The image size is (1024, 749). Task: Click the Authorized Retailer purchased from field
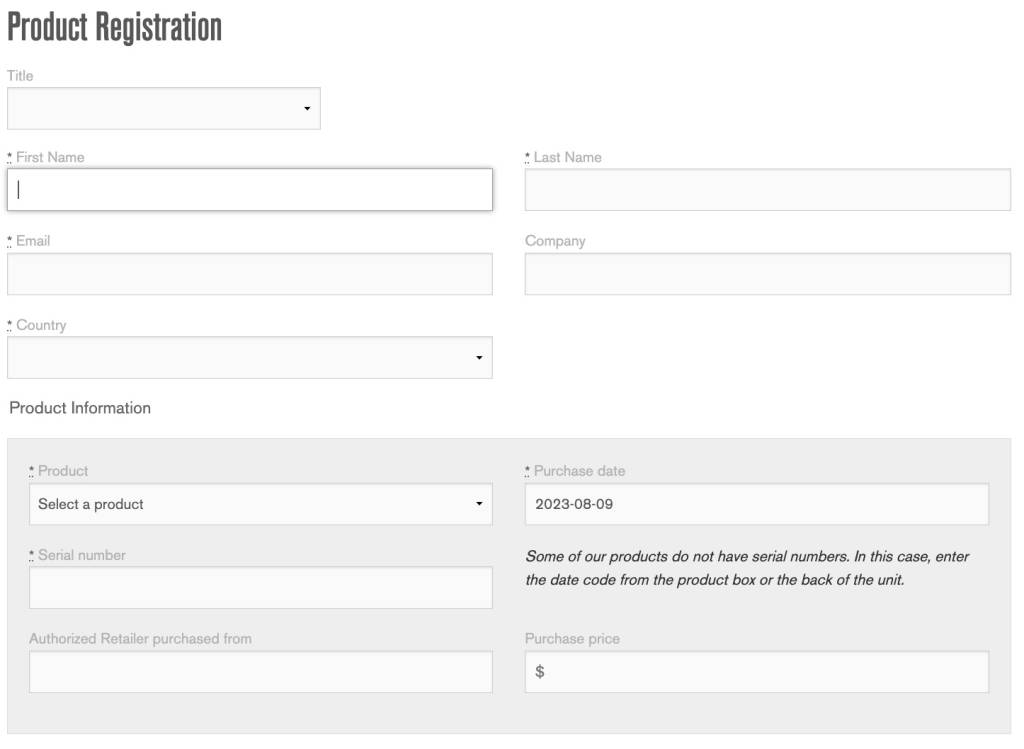[x=260, y=672]
